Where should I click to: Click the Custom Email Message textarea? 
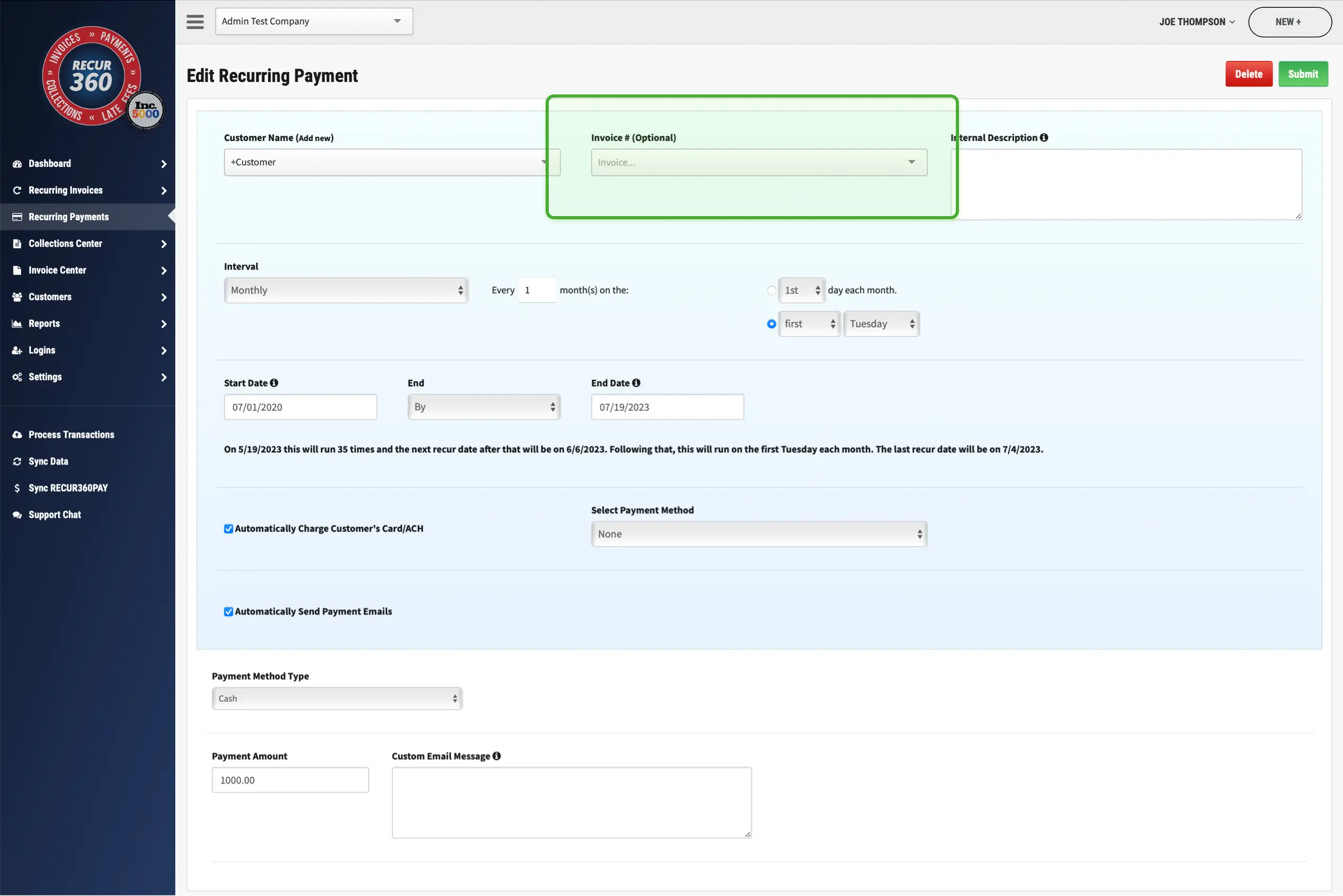(x=571, y=803)
